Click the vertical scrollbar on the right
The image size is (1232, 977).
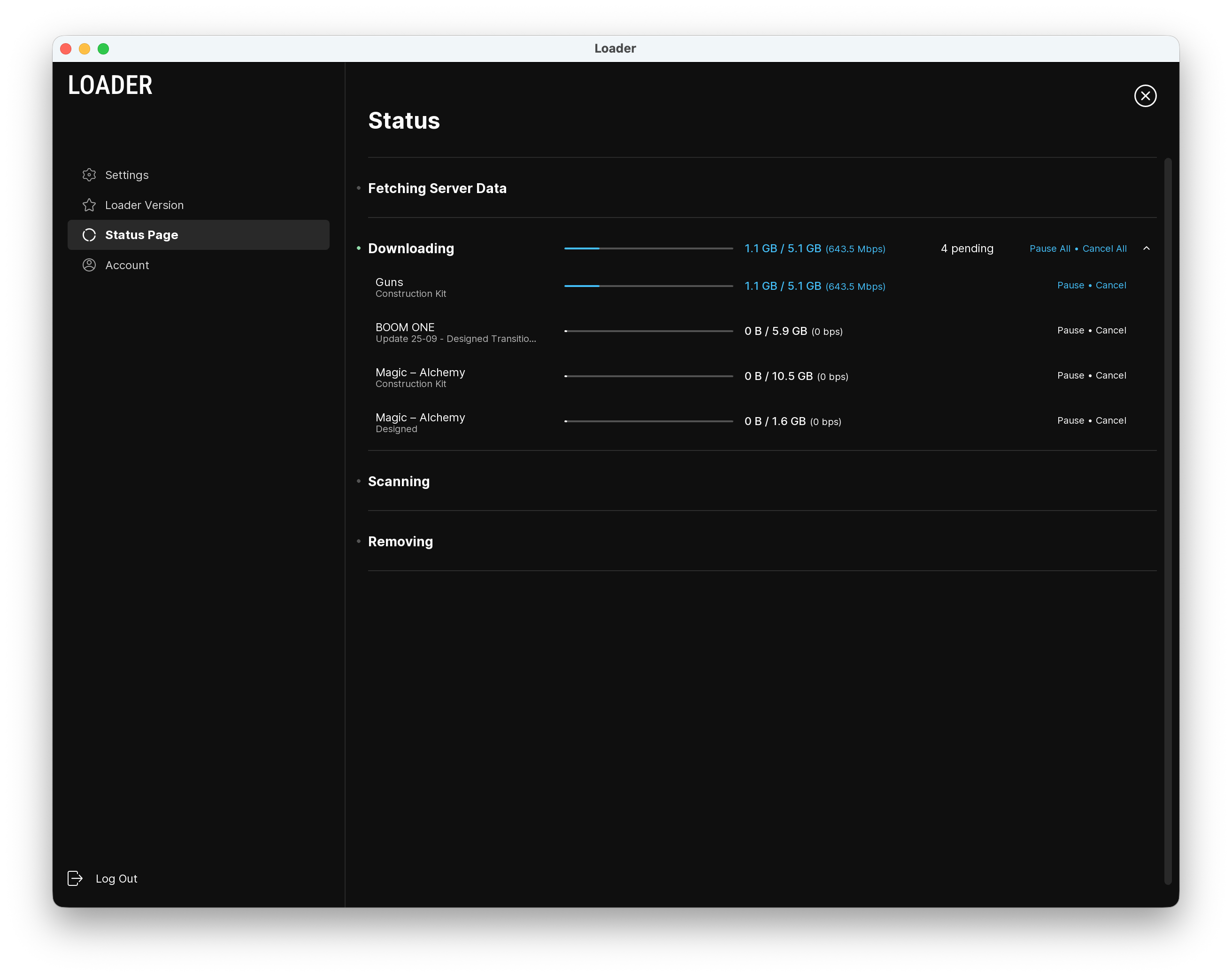[1167, 520]
